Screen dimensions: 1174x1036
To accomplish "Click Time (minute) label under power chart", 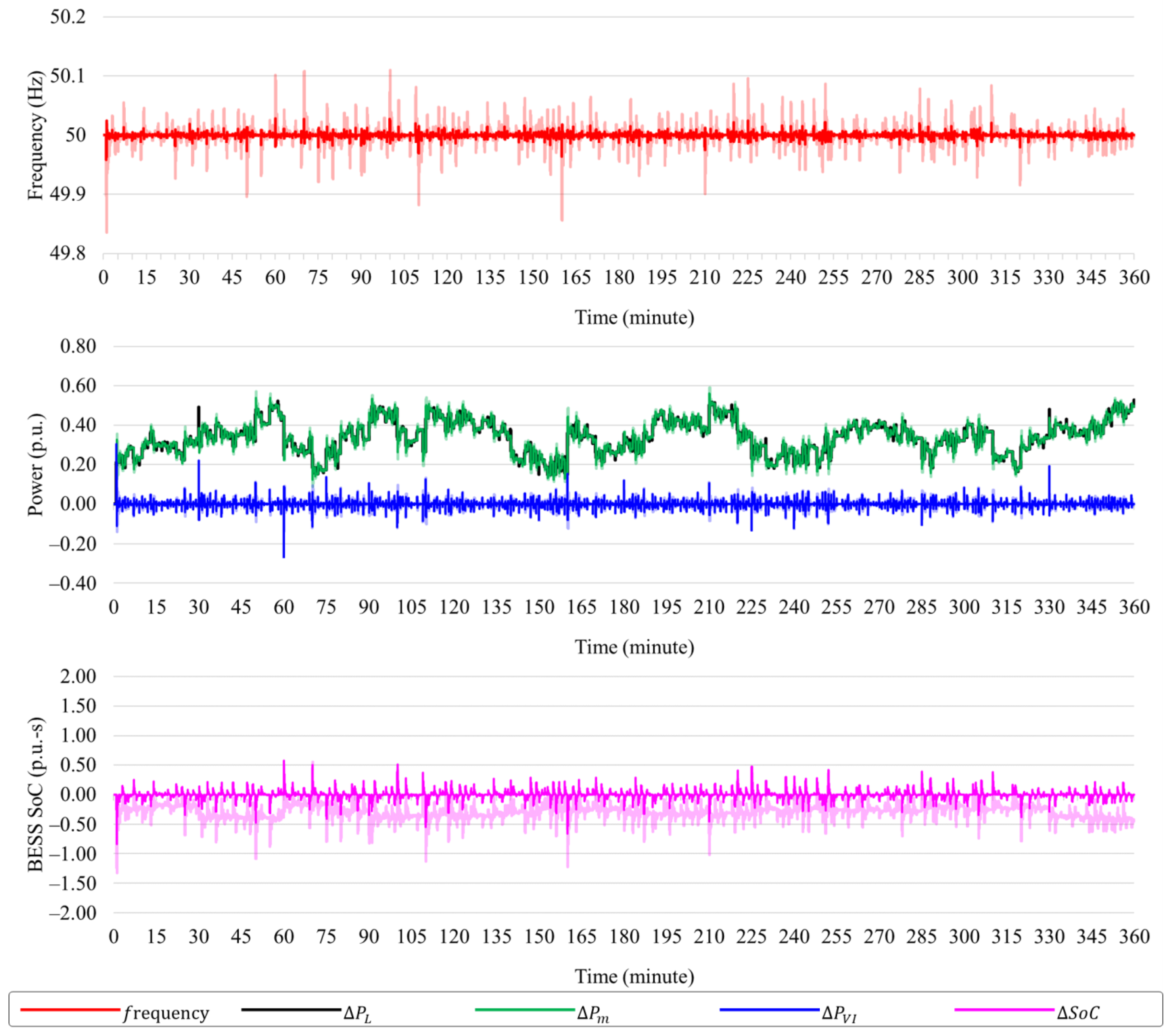I will pos(635,647).
